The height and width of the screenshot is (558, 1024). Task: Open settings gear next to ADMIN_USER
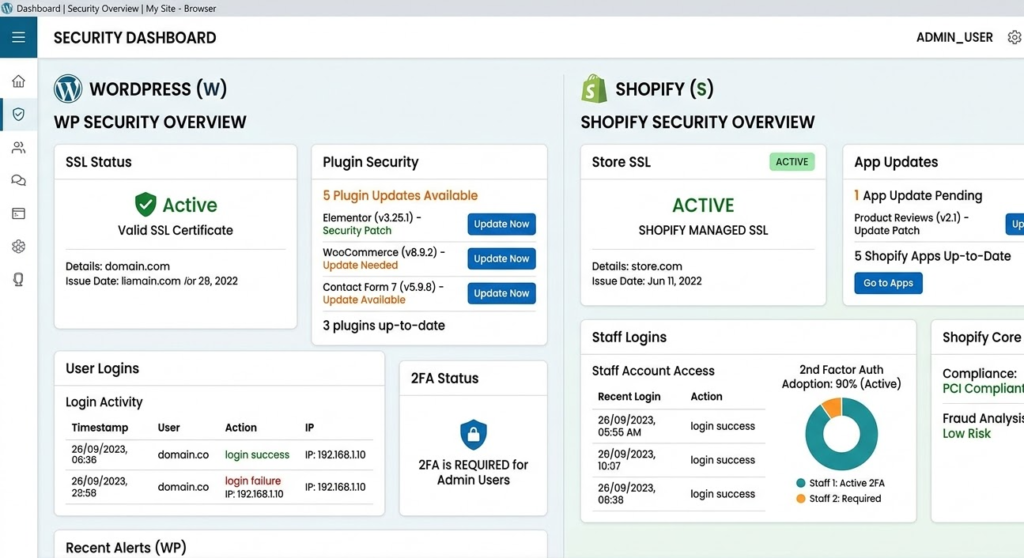click(1014, 38)
